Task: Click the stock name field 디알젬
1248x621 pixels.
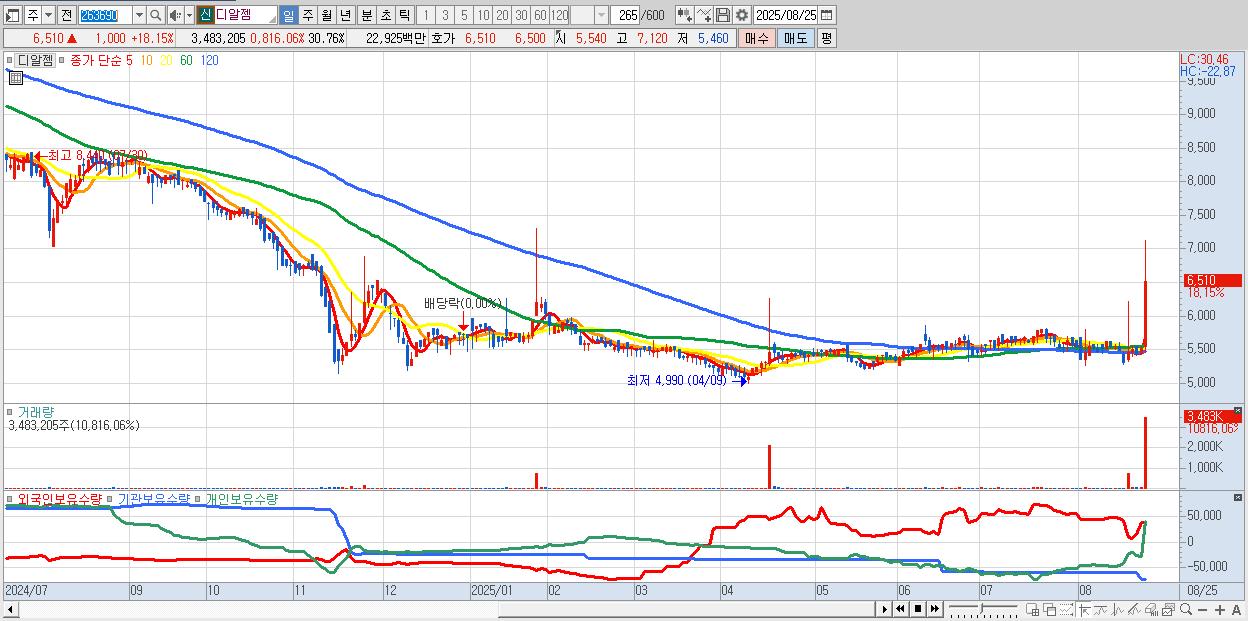Action: tap(245, 15)
